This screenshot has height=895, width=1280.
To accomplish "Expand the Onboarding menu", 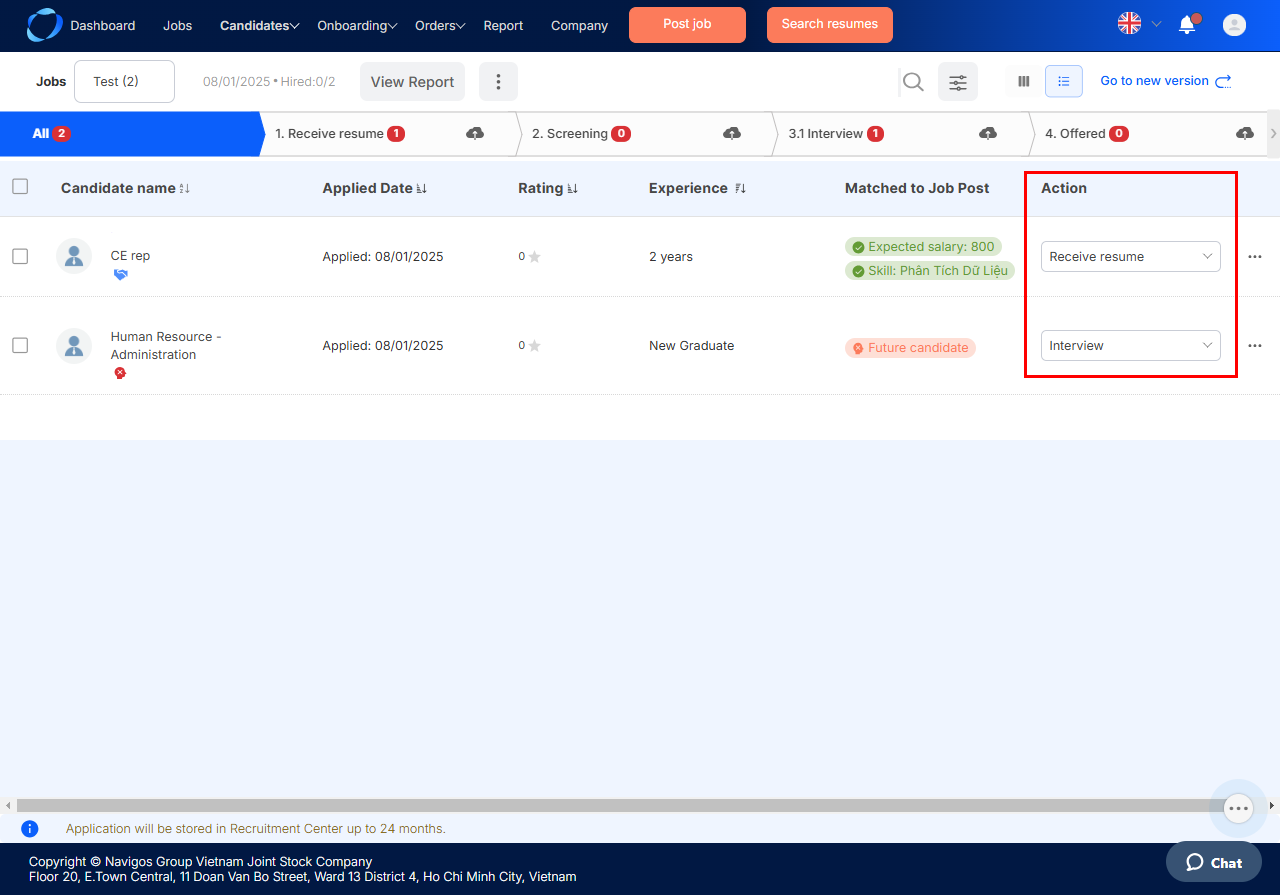I will 357,26.
